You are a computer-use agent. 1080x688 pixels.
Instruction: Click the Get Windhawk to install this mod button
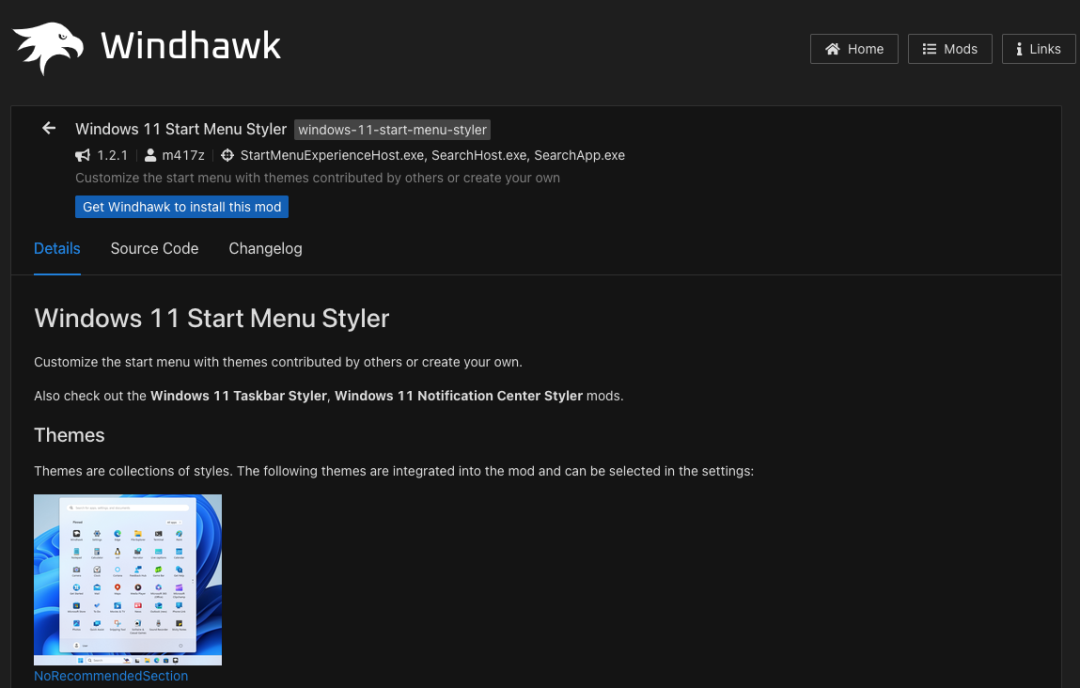click(x=181, y=207)
